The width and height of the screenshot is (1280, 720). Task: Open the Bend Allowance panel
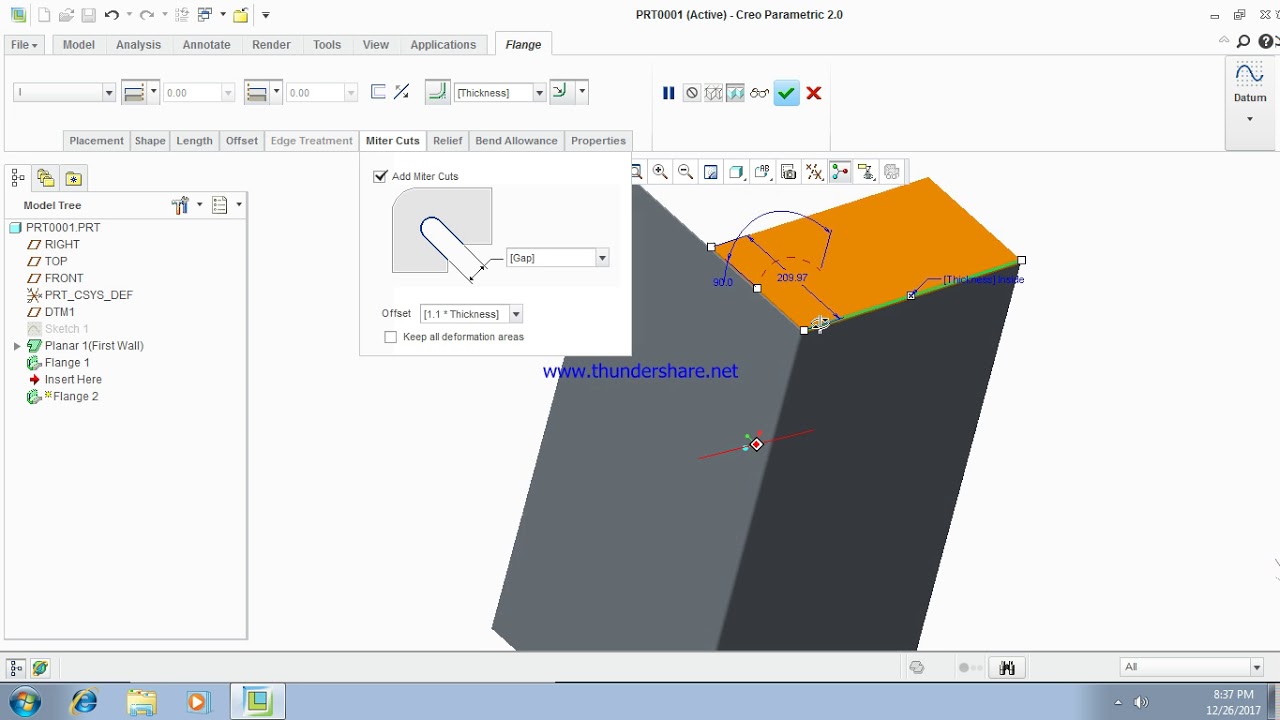(516, 141)
